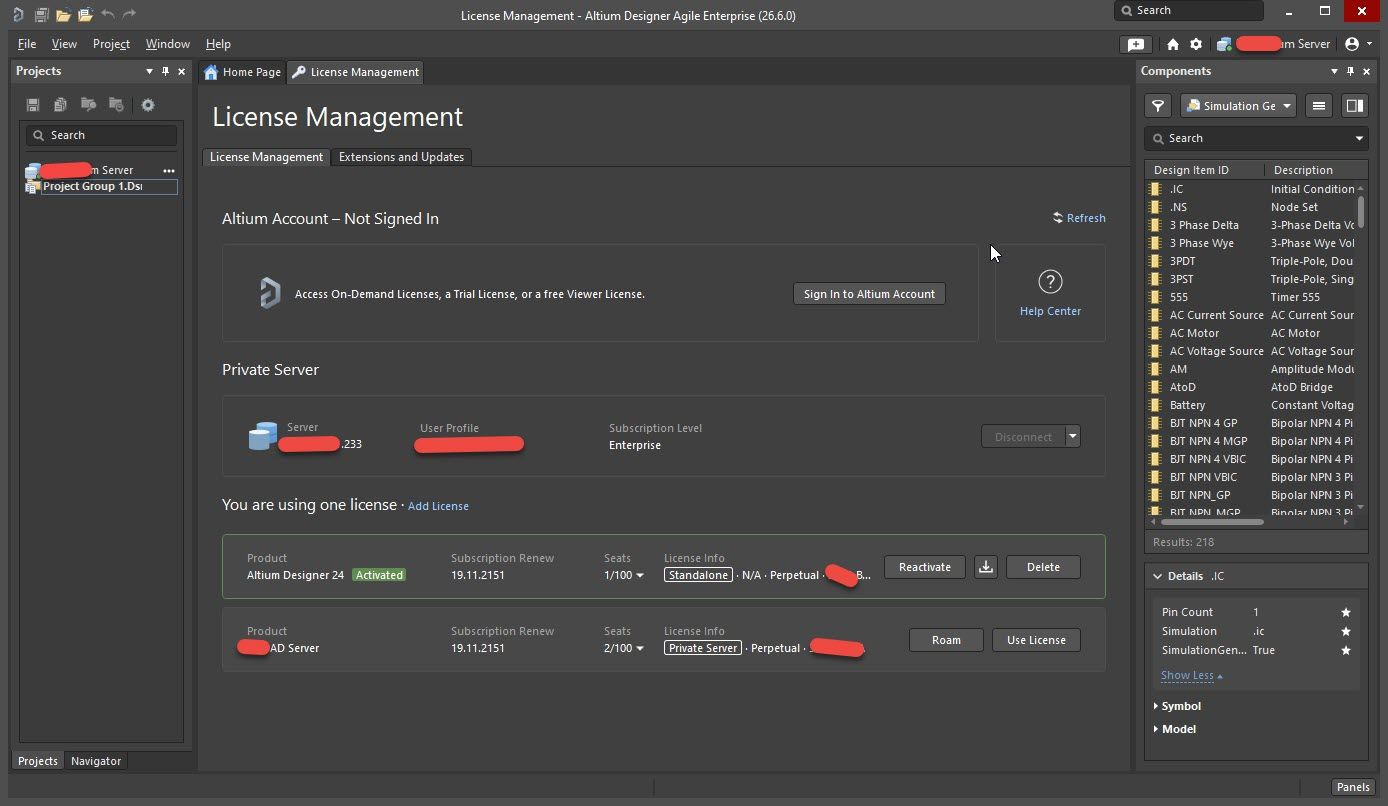
Task: Click the download icon on Altium Designer 24 license
Action: 986,567
